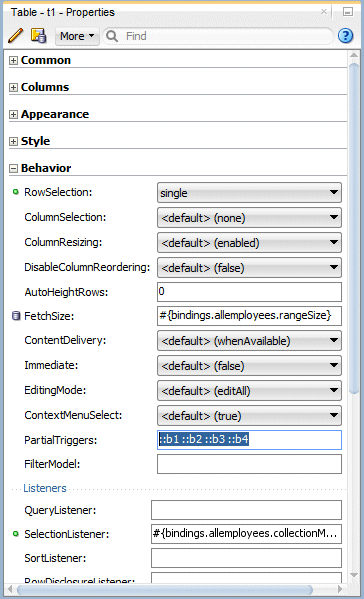Expand the Columns section
364x599 pixels.
click(x=13, y=87)
